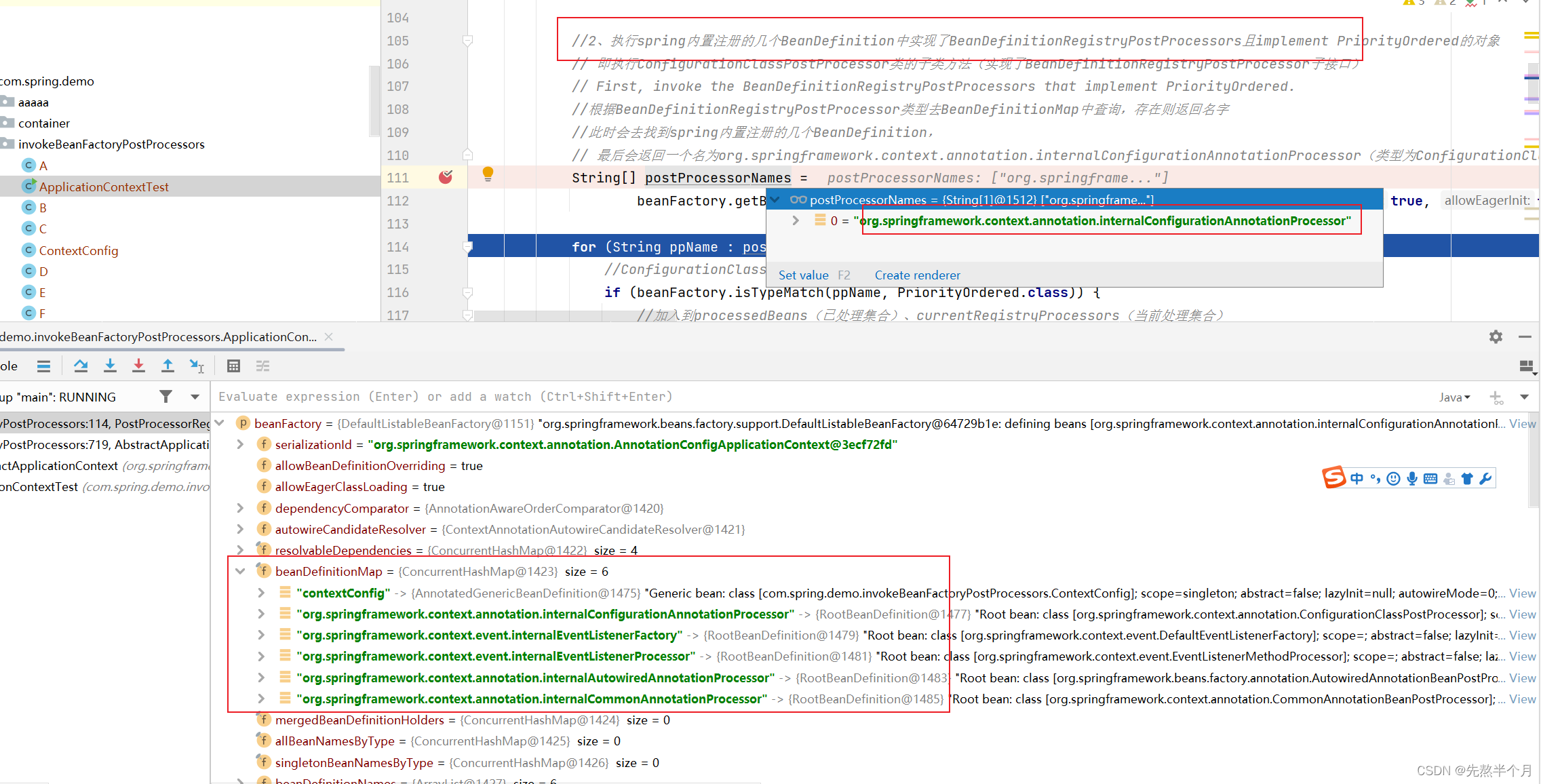Click the Step Into debugger icon
Viewport: 1541px width, 784px height.
coord(110,366)
